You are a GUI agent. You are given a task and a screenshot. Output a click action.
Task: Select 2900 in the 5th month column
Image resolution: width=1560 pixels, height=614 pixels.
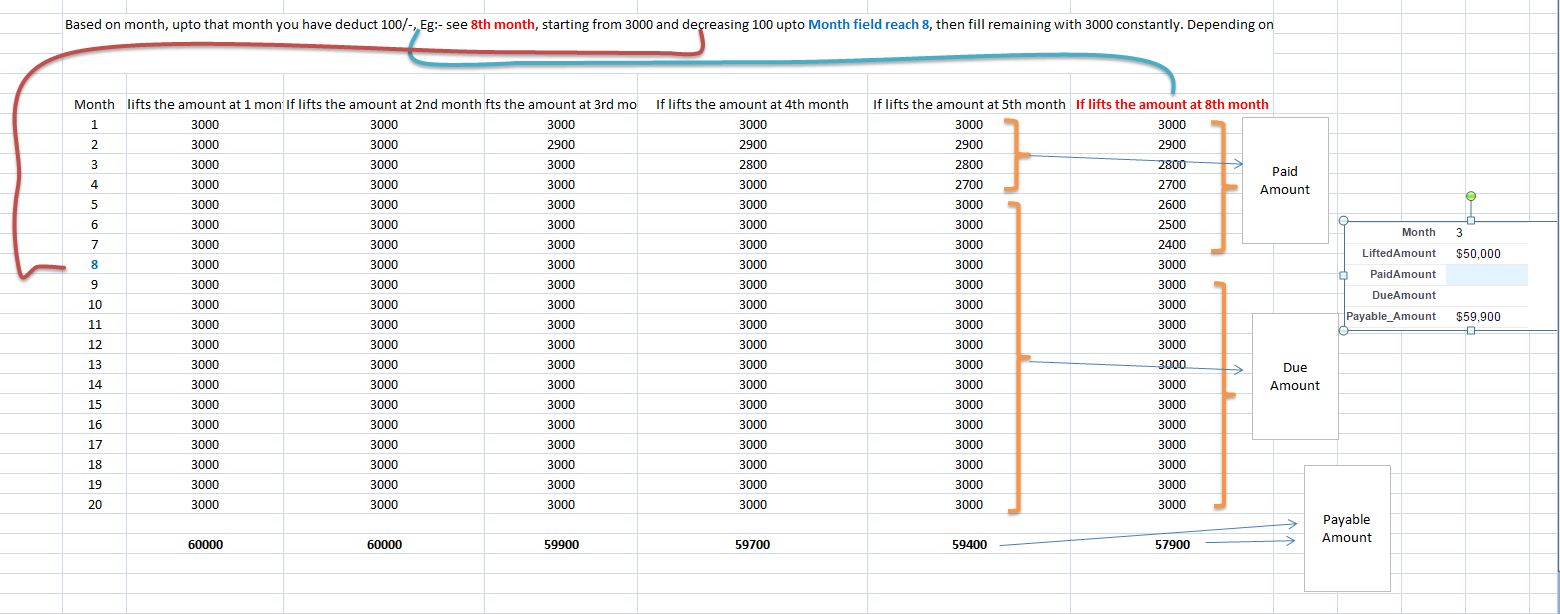coord(969,144)
